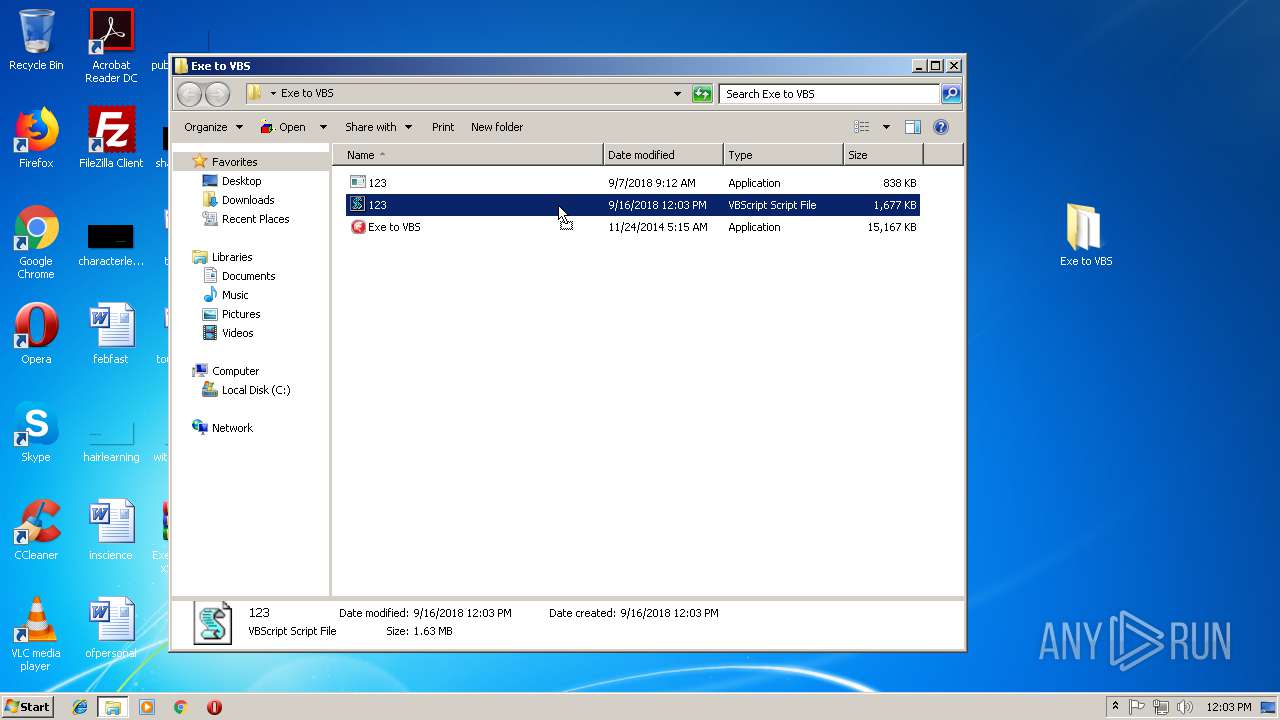The width and height of the screenshot is (1280, 720).
Task: Open Music library
Action: pyautogui.click(x=235, y=295)
